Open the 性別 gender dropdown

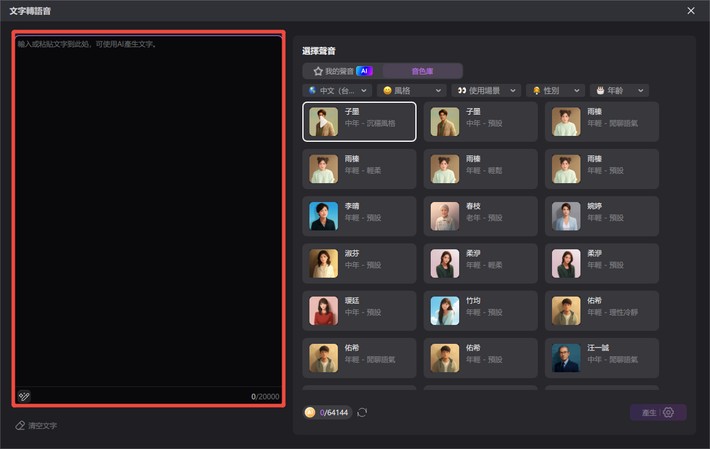click(x=556, y=91)
